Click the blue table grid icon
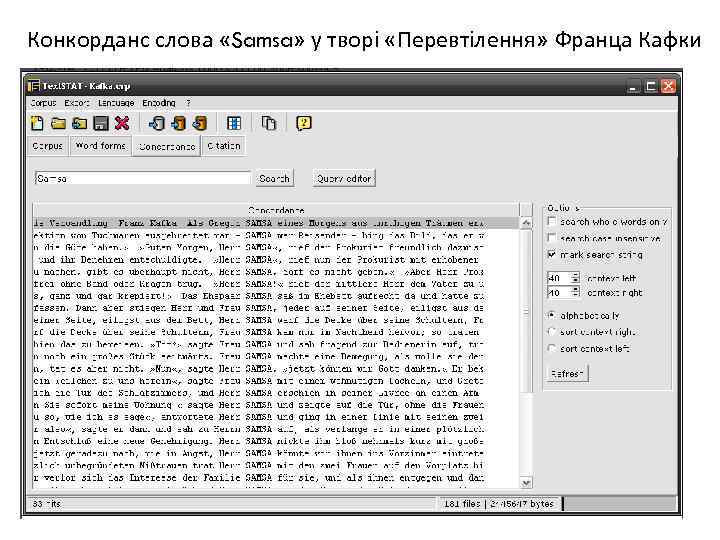The width and height of the screenshot is (720, 540). coord(234,123)
